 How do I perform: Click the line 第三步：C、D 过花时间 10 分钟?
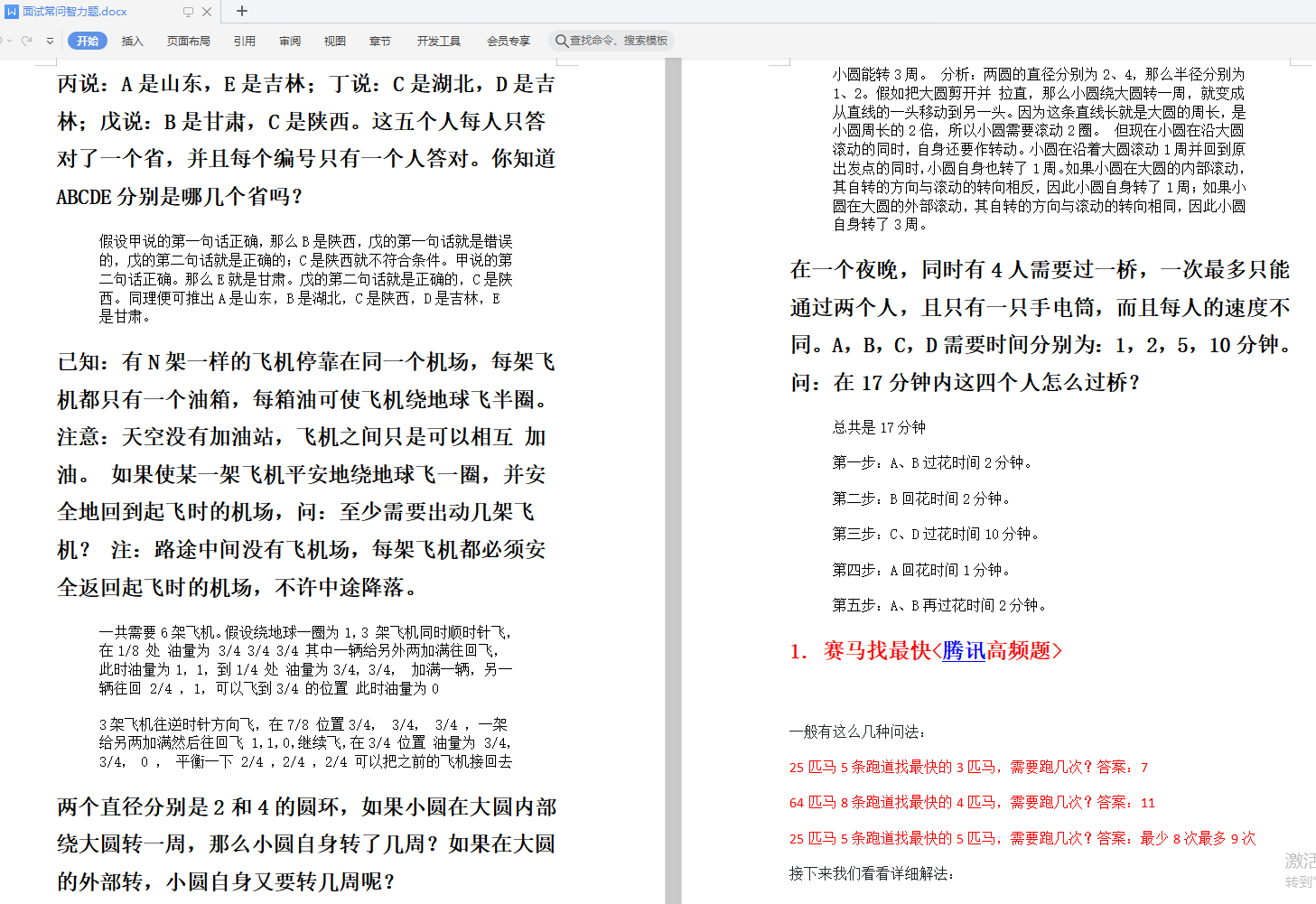(x=936, y=534)
